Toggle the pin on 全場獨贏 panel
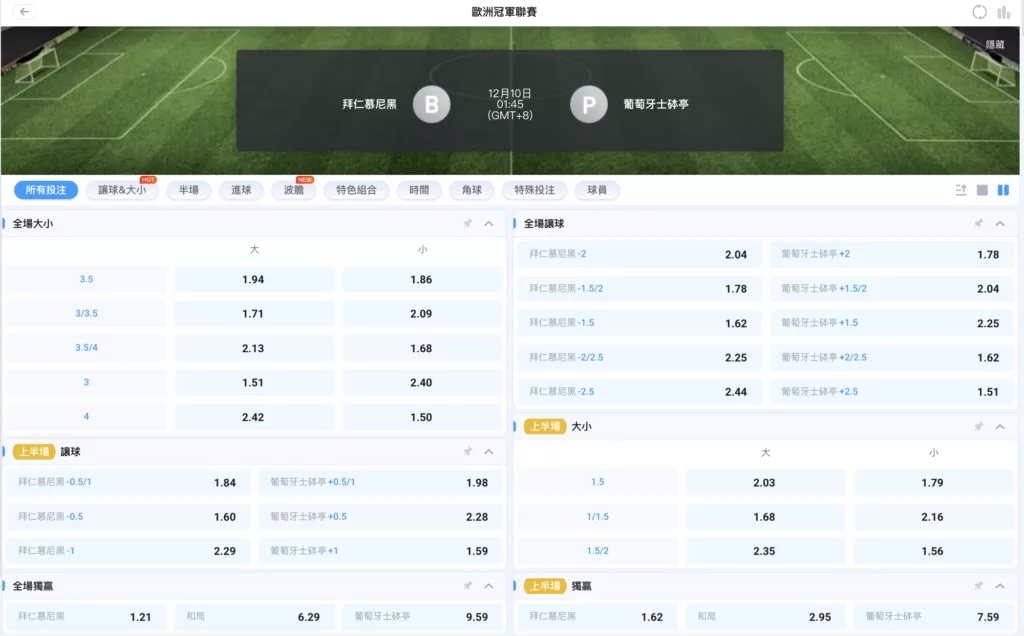1024x636 pixels. point(467,586)
